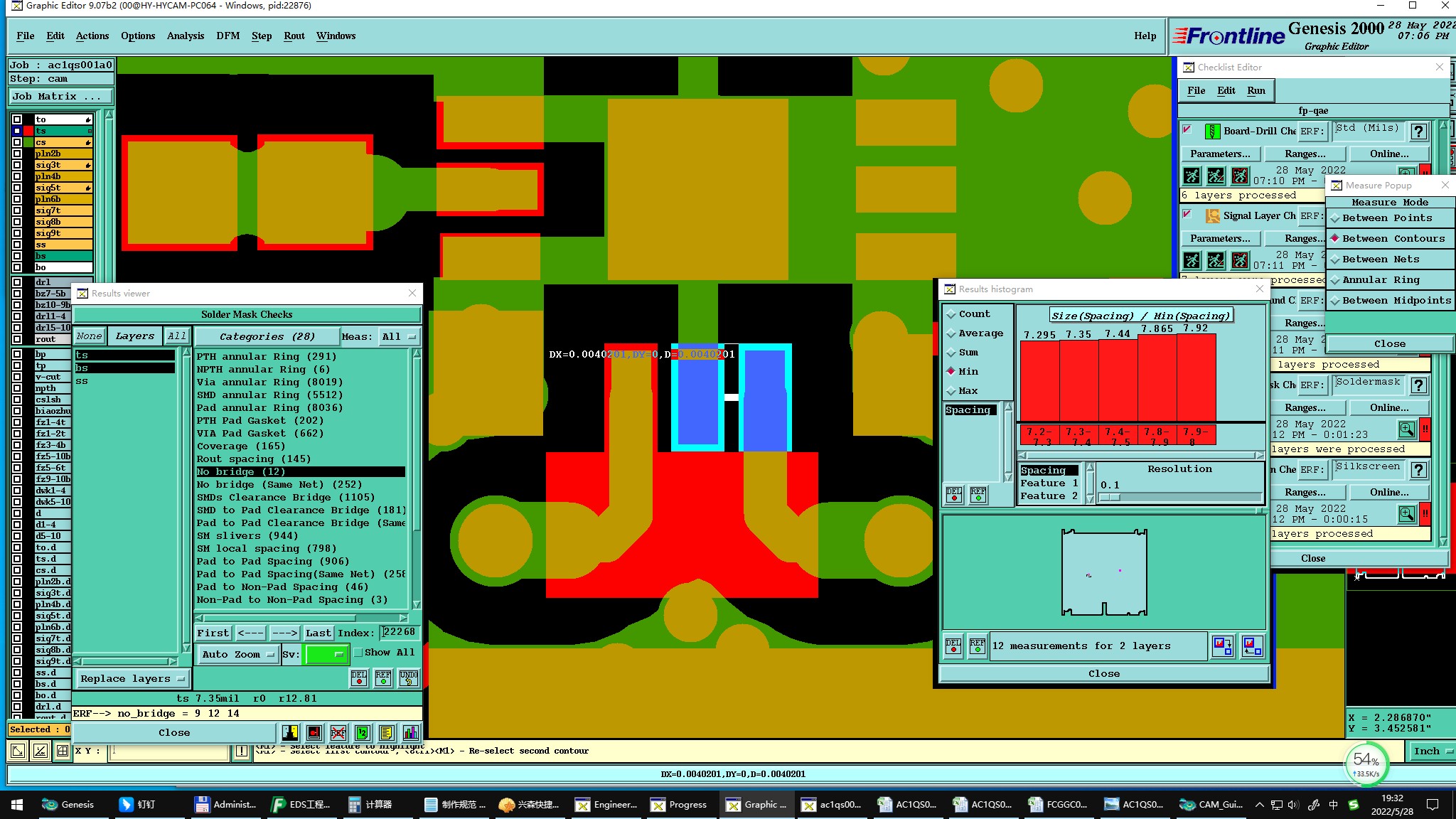Click the UNDO icon in Results viewer
The height and width of the screenshot is (819, 1456).
[x=409, y=678]
